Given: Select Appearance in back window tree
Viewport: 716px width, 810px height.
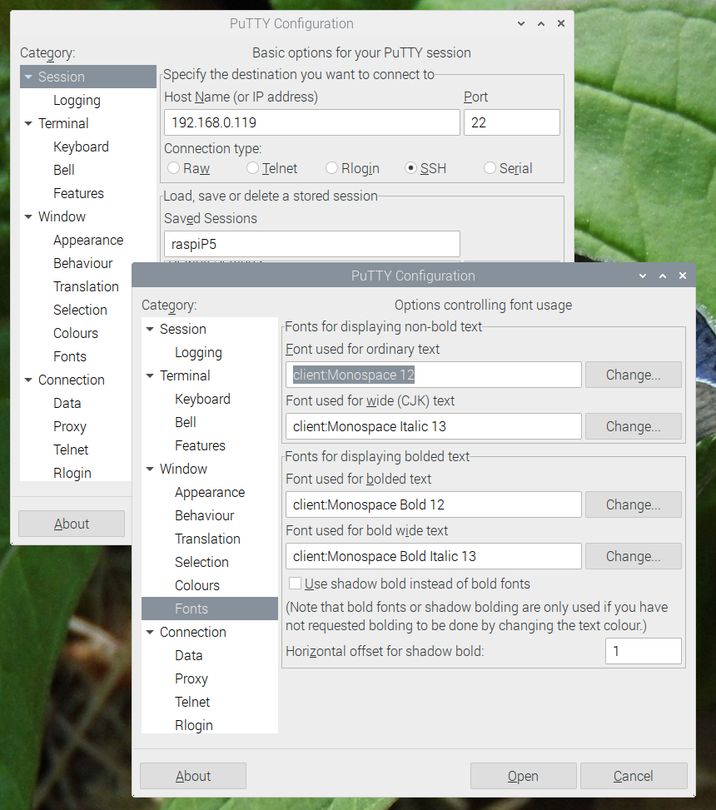Looking at the screenshot, I should (88, 240).
